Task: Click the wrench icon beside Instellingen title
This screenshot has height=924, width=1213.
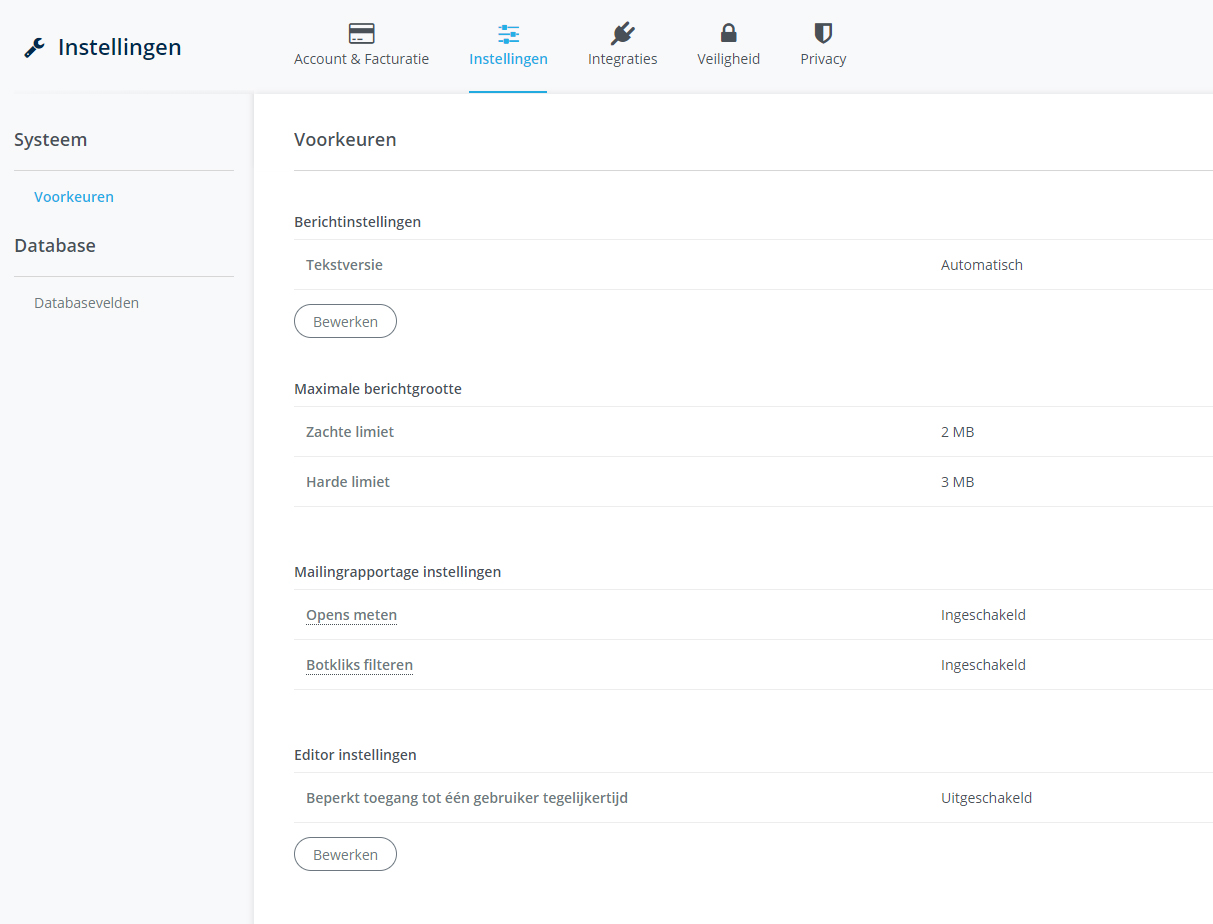Action: (x=35, y=48)
